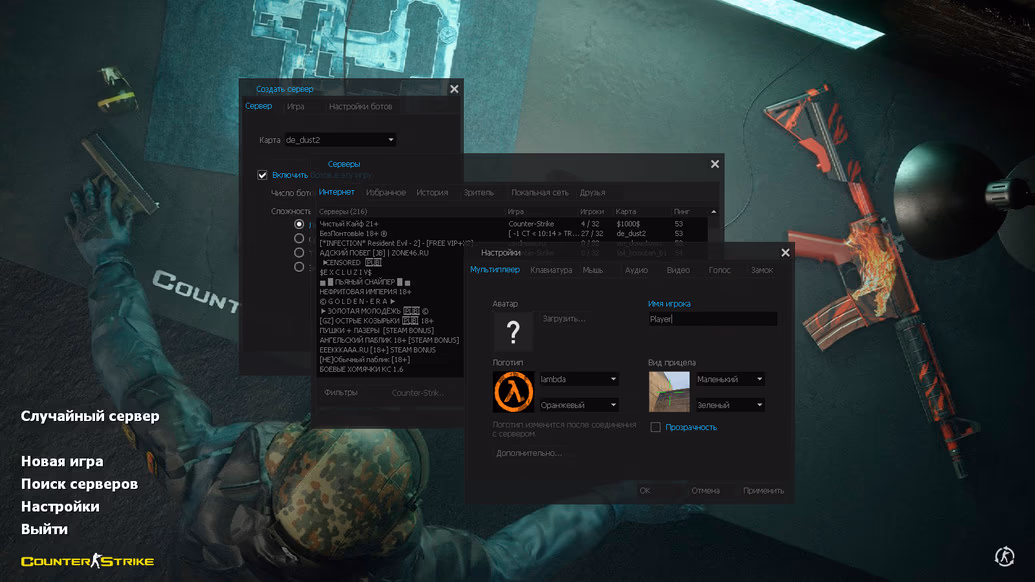The width and height of the screenshot is (1035, 582).
Task: Select the first Сложность radio button
Action: 299,225
